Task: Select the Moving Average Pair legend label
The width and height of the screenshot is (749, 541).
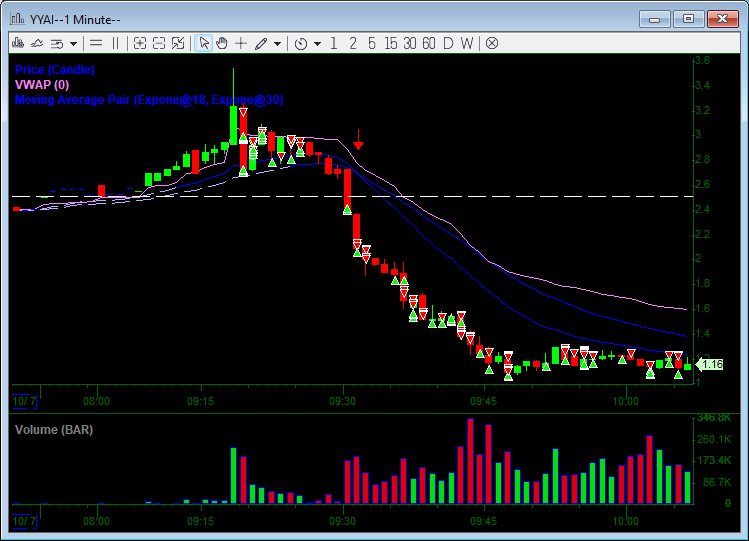Action: pos(149,100)
